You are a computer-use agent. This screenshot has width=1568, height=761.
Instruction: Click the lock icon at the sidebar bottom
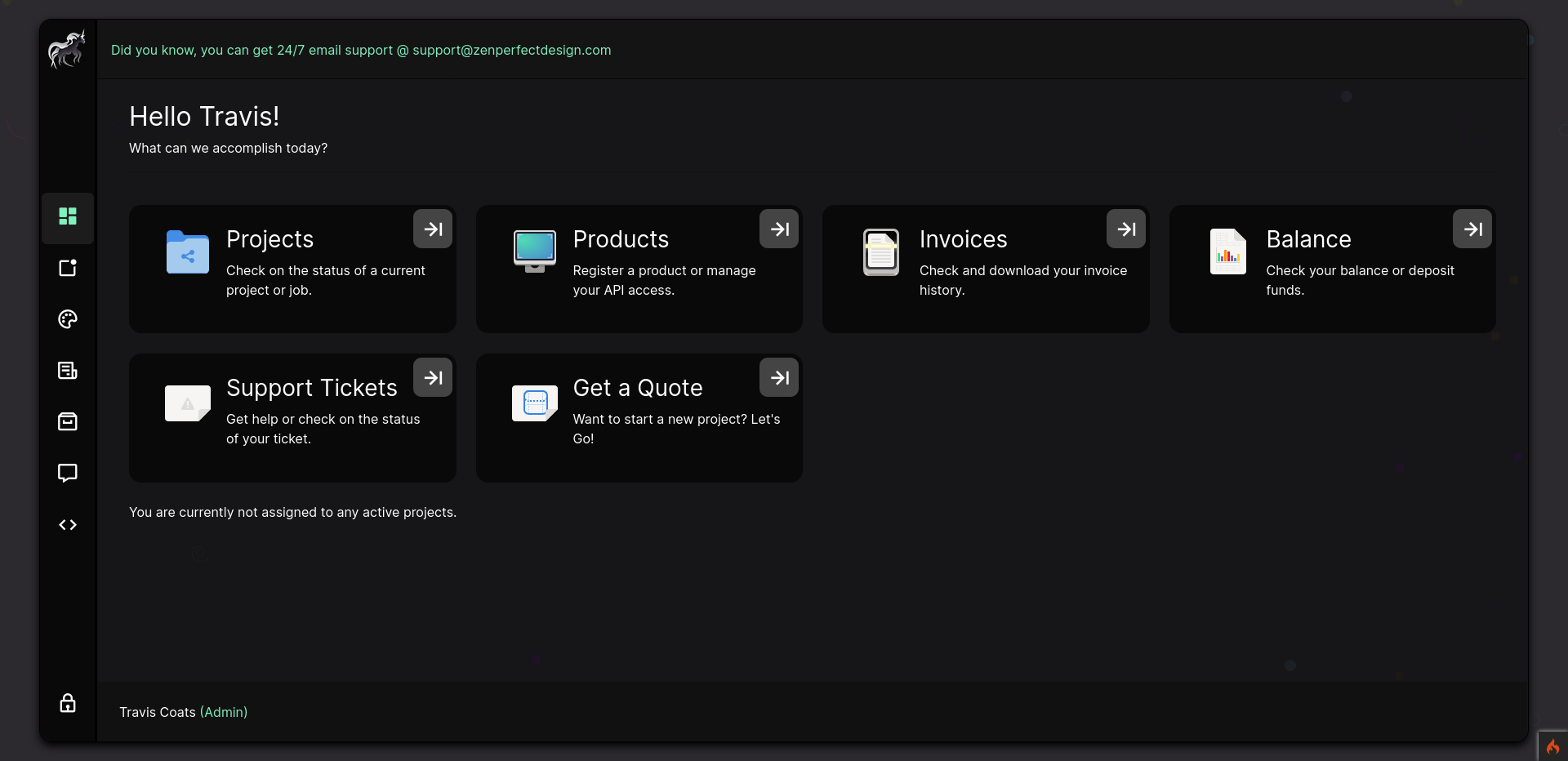pos(67,703)
